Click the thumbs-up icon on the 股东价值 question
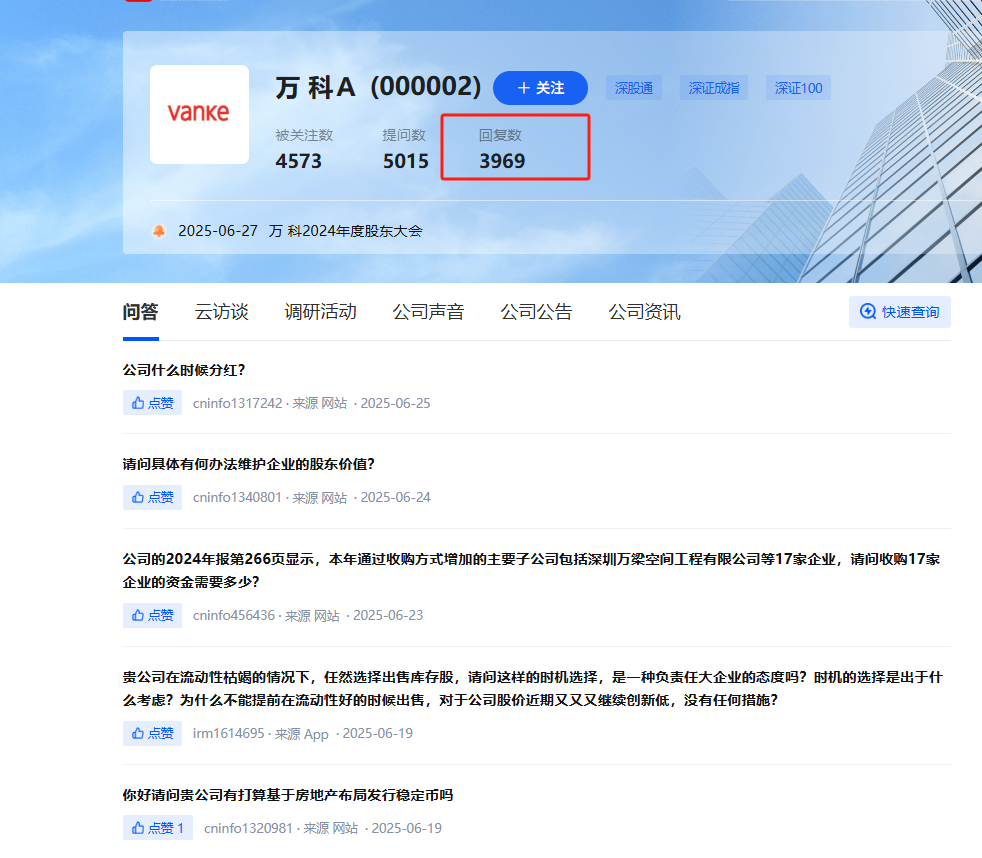 [x=138, y=497]
